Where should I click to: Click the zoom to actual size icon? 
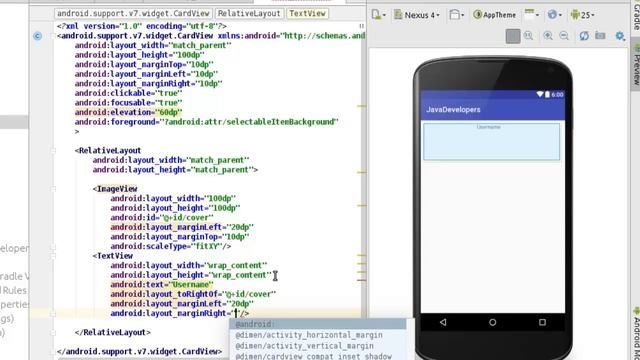528,36
